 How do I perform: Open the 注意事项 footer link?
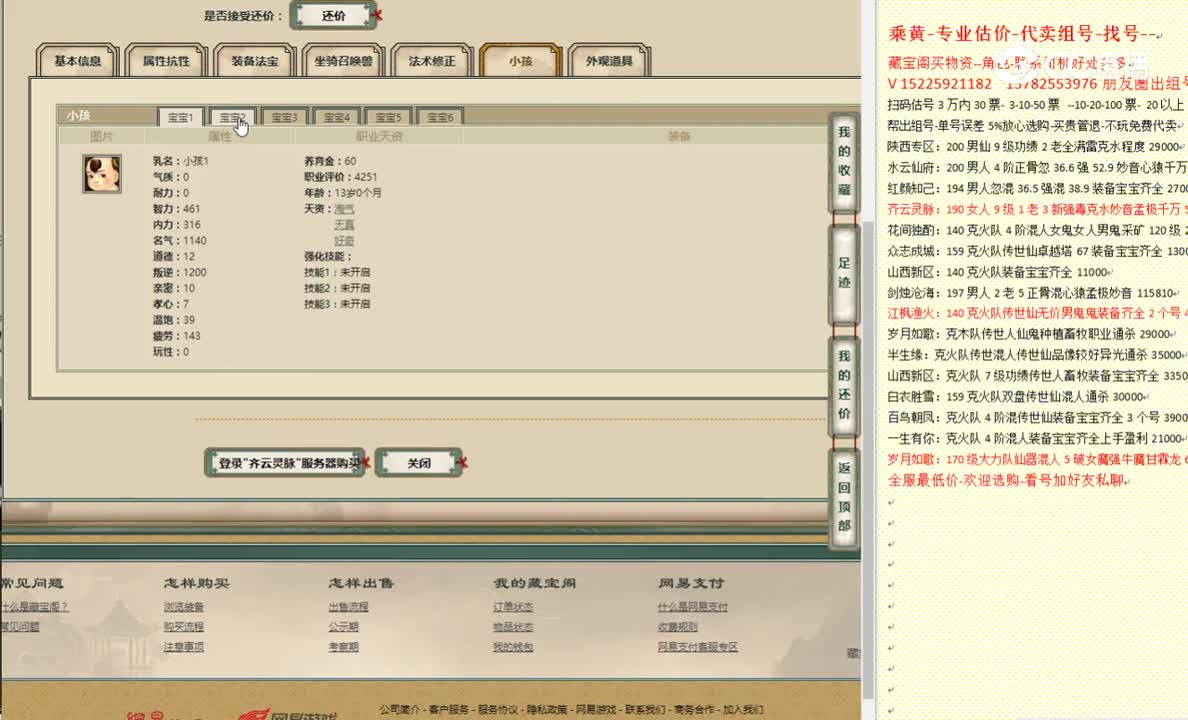pyautogui.click(x=183, y=646)
